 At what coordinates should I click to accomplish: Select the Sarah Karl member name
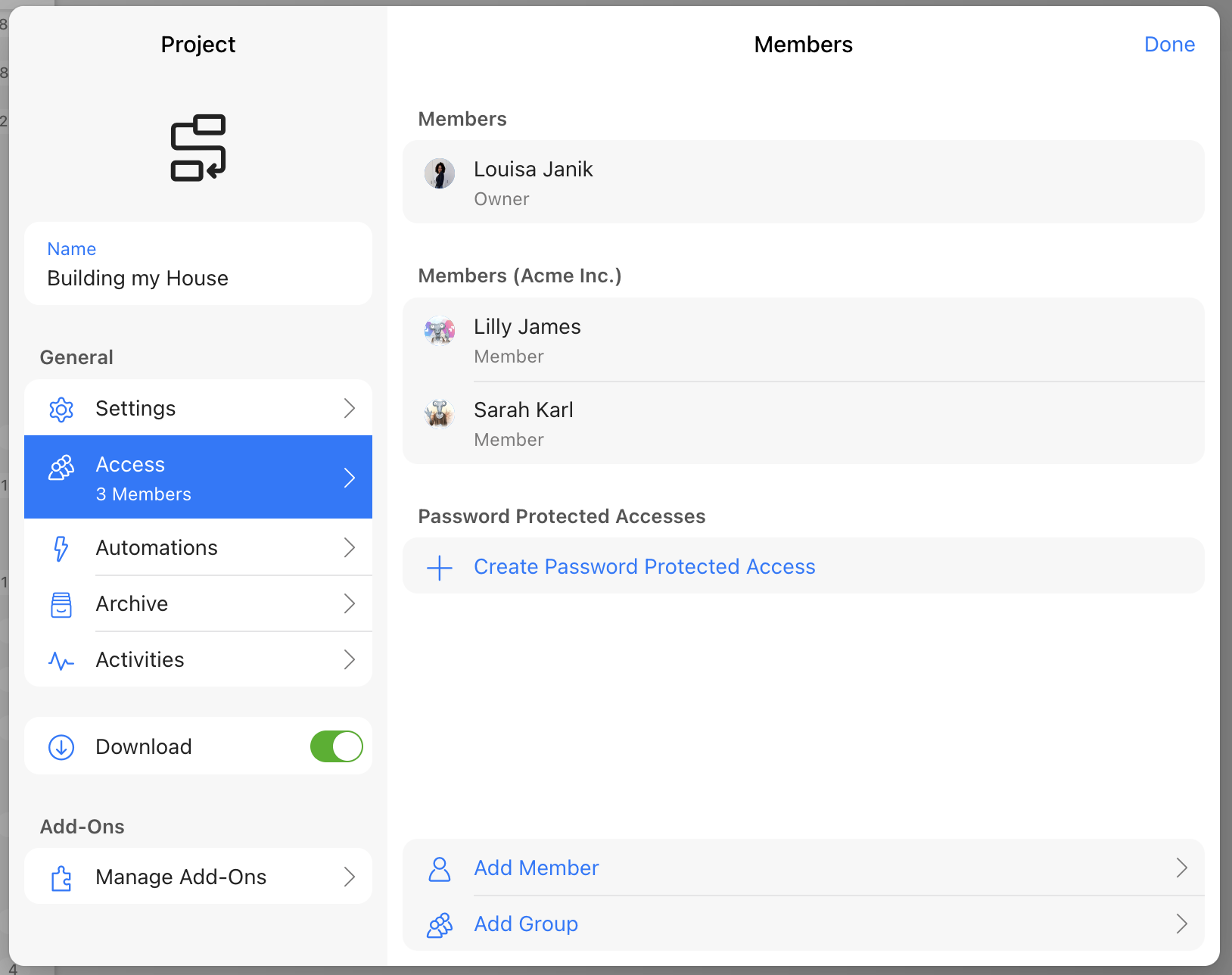click(524, 410)
